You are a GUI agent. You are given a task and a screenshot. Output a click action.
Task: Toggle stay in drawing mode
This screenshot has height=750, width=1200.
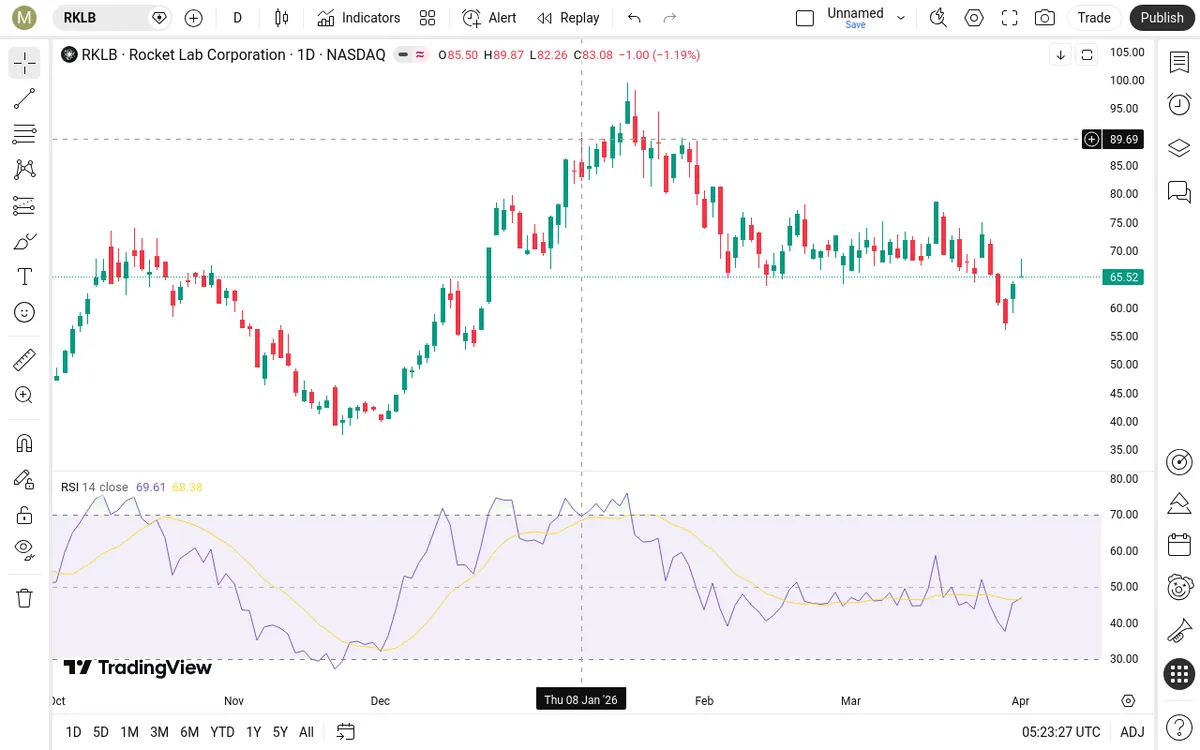click(x=25, y=479)
